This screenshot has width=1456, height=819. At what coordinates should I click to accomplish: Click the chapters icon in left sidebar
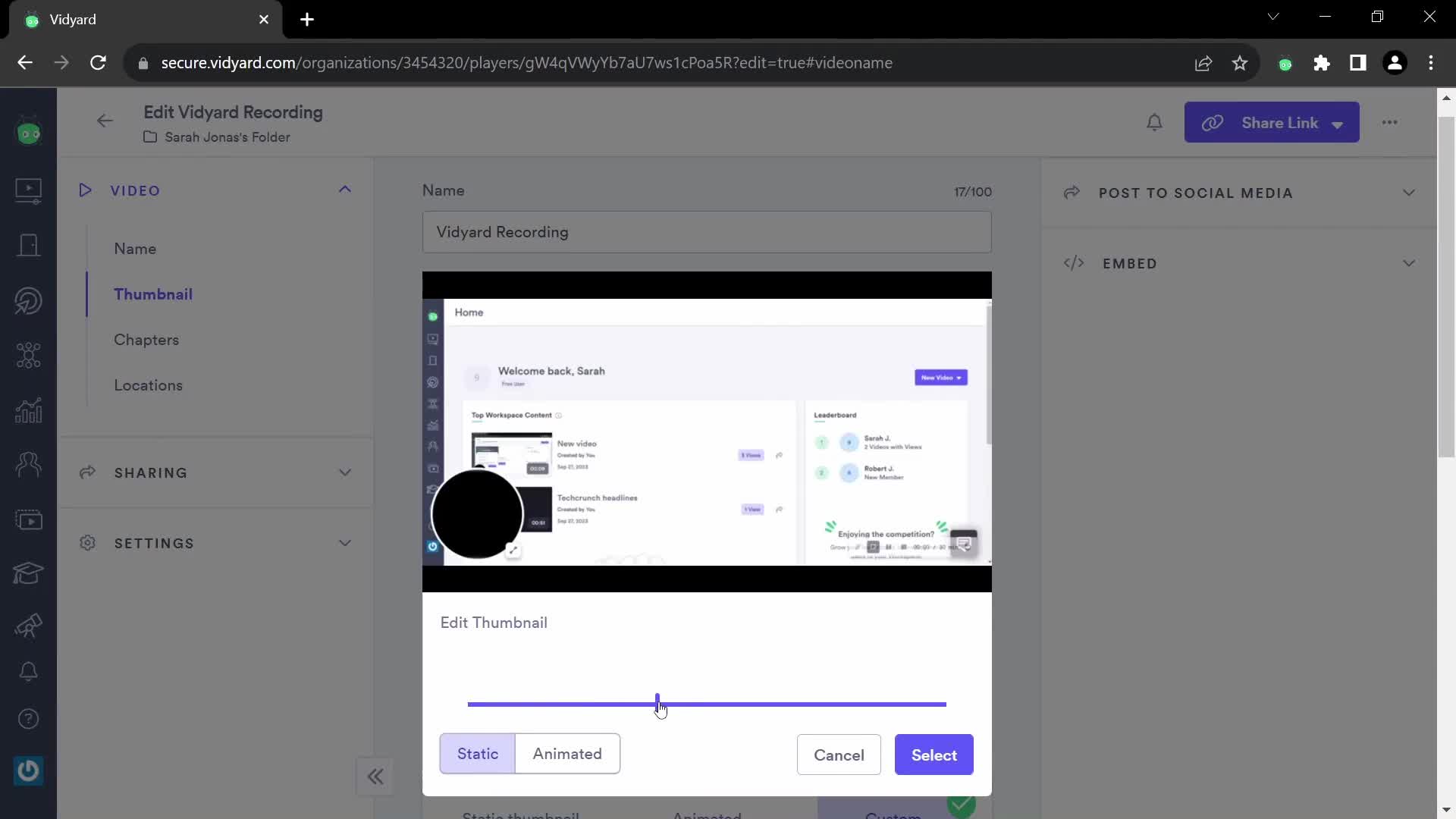[x=147, y=340]
